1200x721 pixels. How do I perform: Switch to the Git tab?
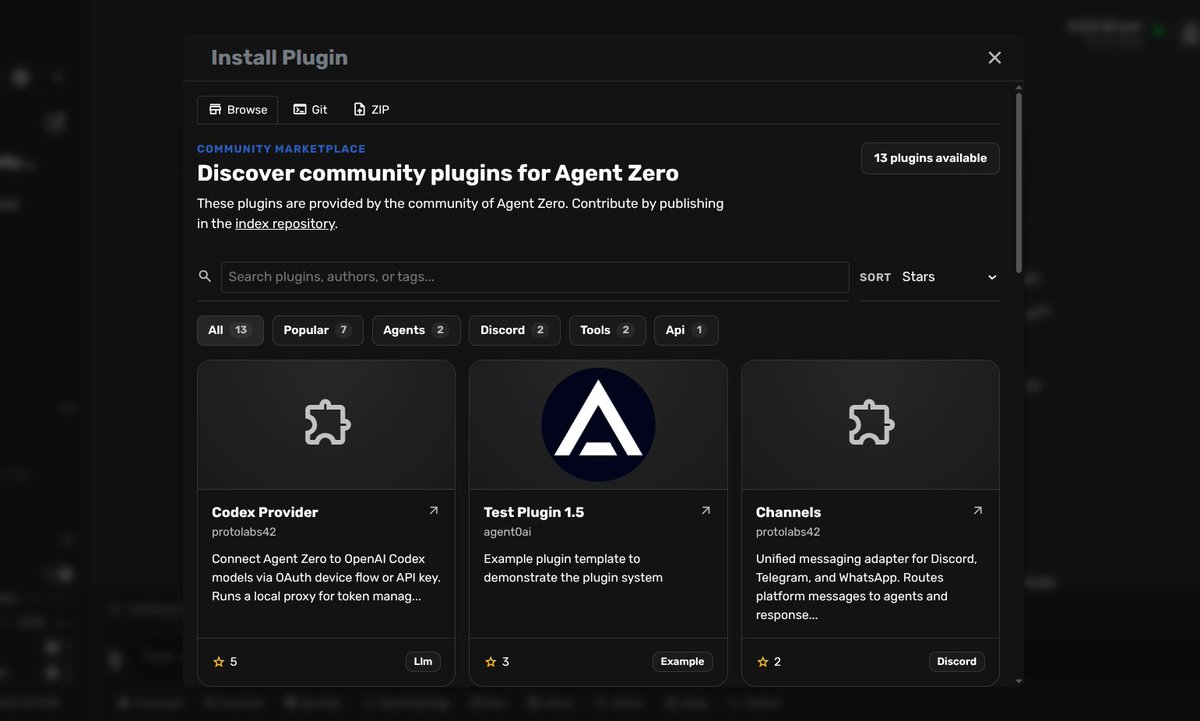click(310, 109)
